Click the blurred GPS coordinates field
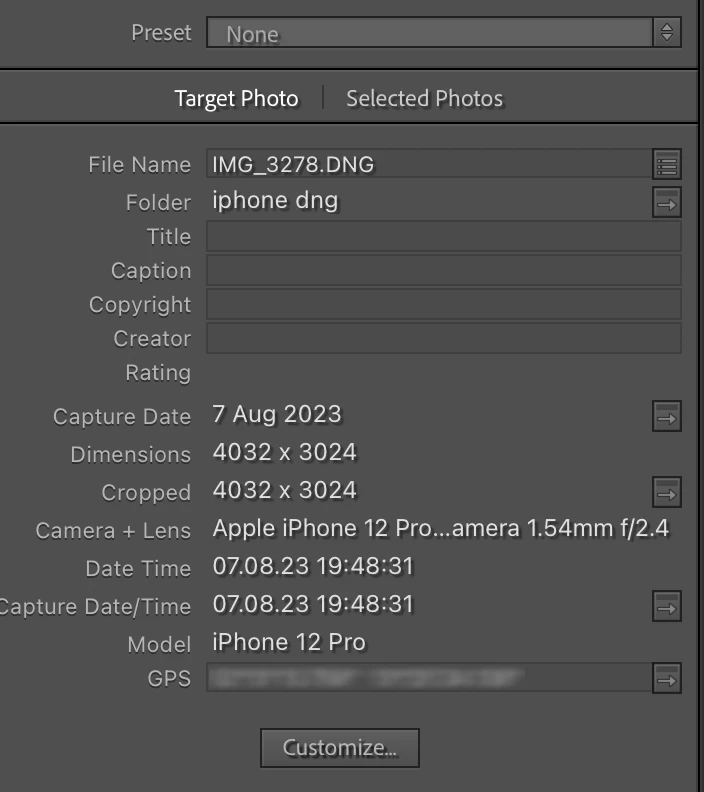Viewport: 704px width, 792px height. click(428, 680)
